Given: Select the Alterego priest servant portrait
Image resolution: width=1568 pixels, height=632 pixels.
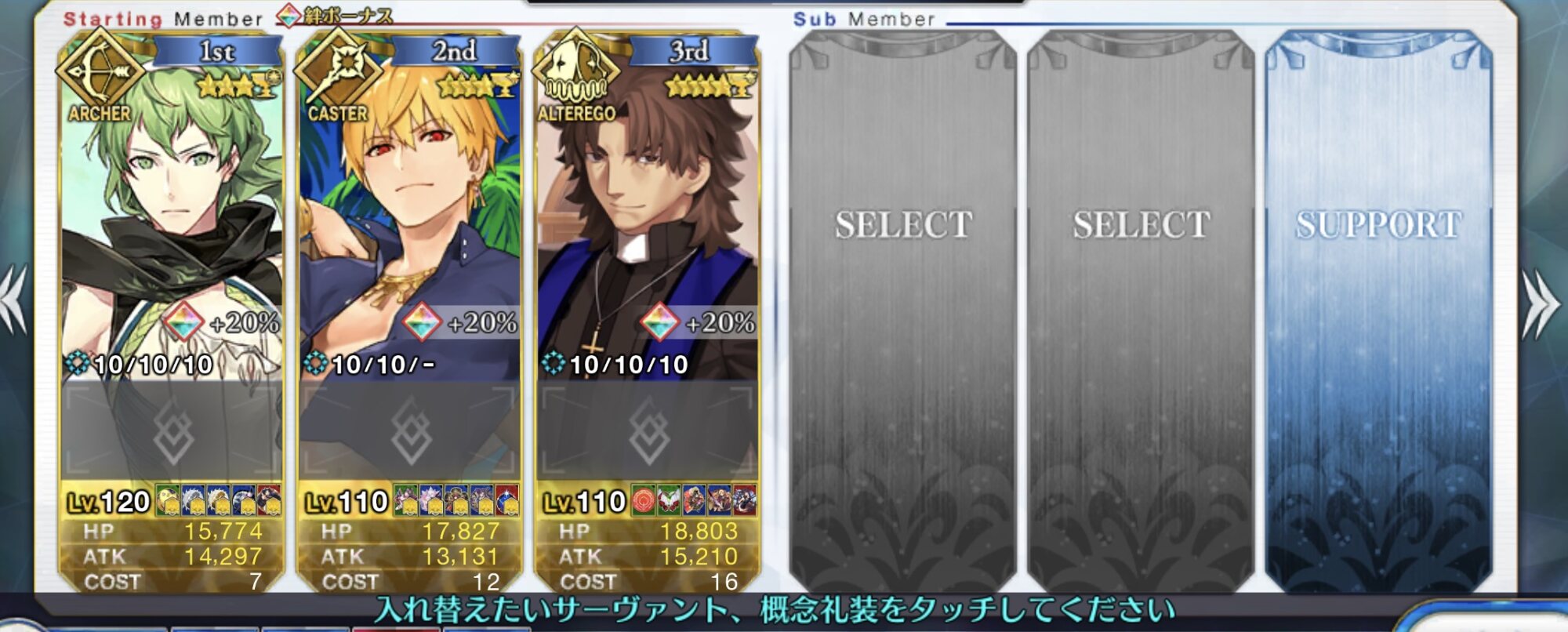Looking at the screenshot, I should (648, 220).
